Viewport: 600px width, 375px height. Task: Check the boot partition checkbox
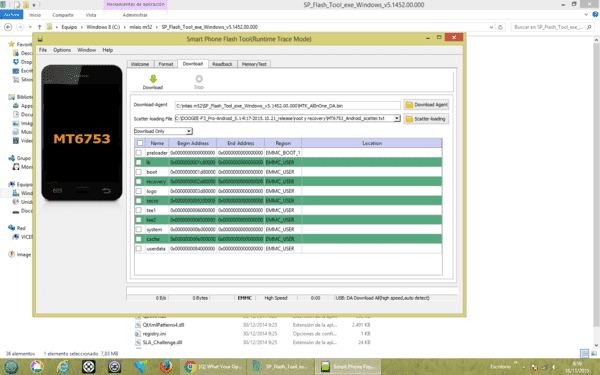(x=139, y=172)
